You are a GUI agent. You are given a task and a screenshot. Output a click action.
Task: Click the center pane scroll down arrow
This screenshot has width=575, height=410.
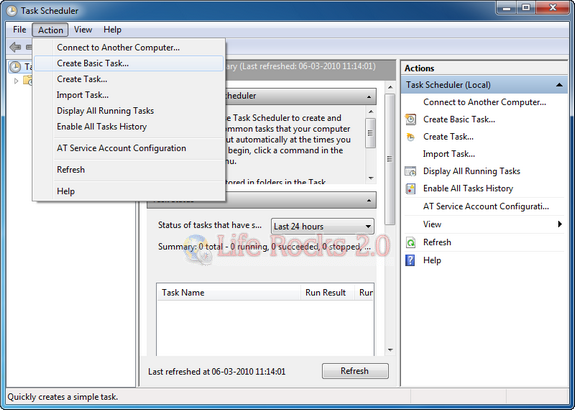[x=390, y=349]
